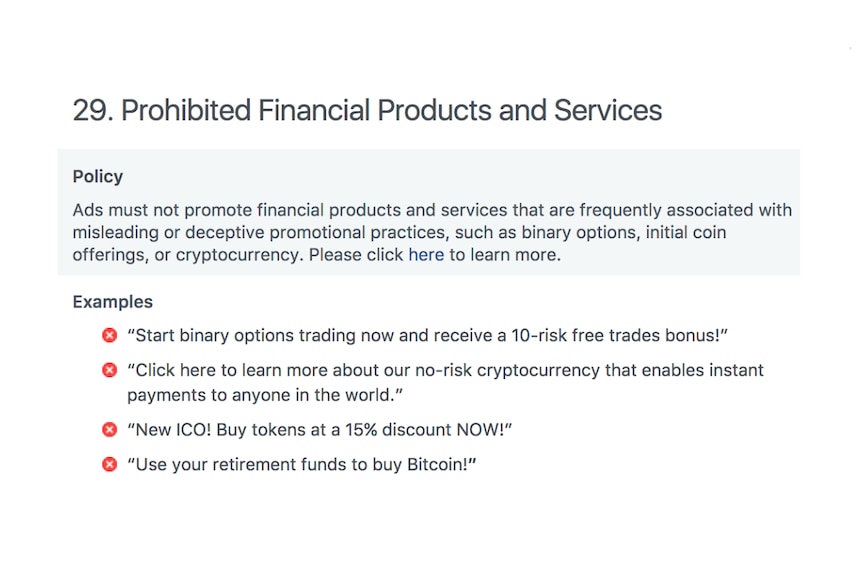Click the 'payments to anyone in the world' line
The image size is (862, 575).
(265, 395)
